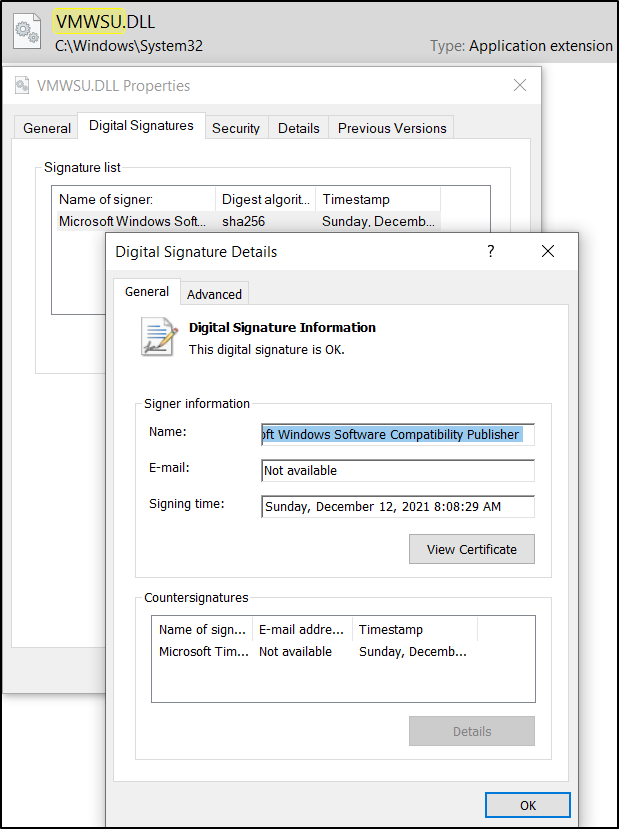This screenshot has width=619, height=829.
Task: Switch to the General properties tab
Action: coord(47,128)
